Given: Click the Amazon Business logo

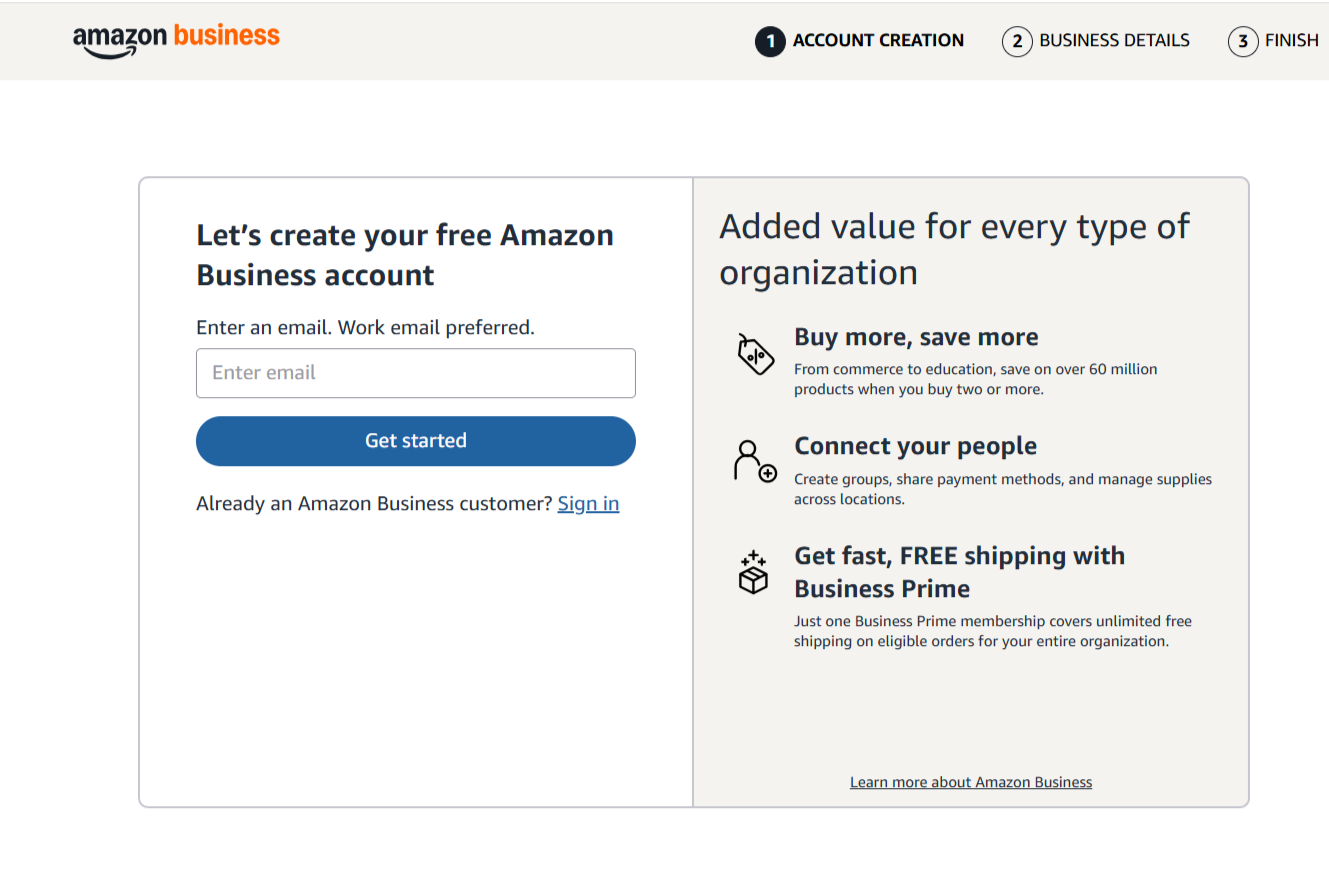Looking at the screenshot, I should point(176,40).
